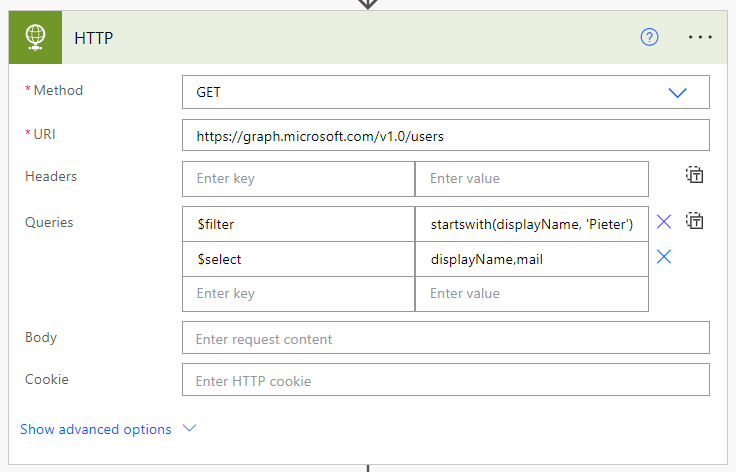Open help for the HTTP action

click(649, 37)
